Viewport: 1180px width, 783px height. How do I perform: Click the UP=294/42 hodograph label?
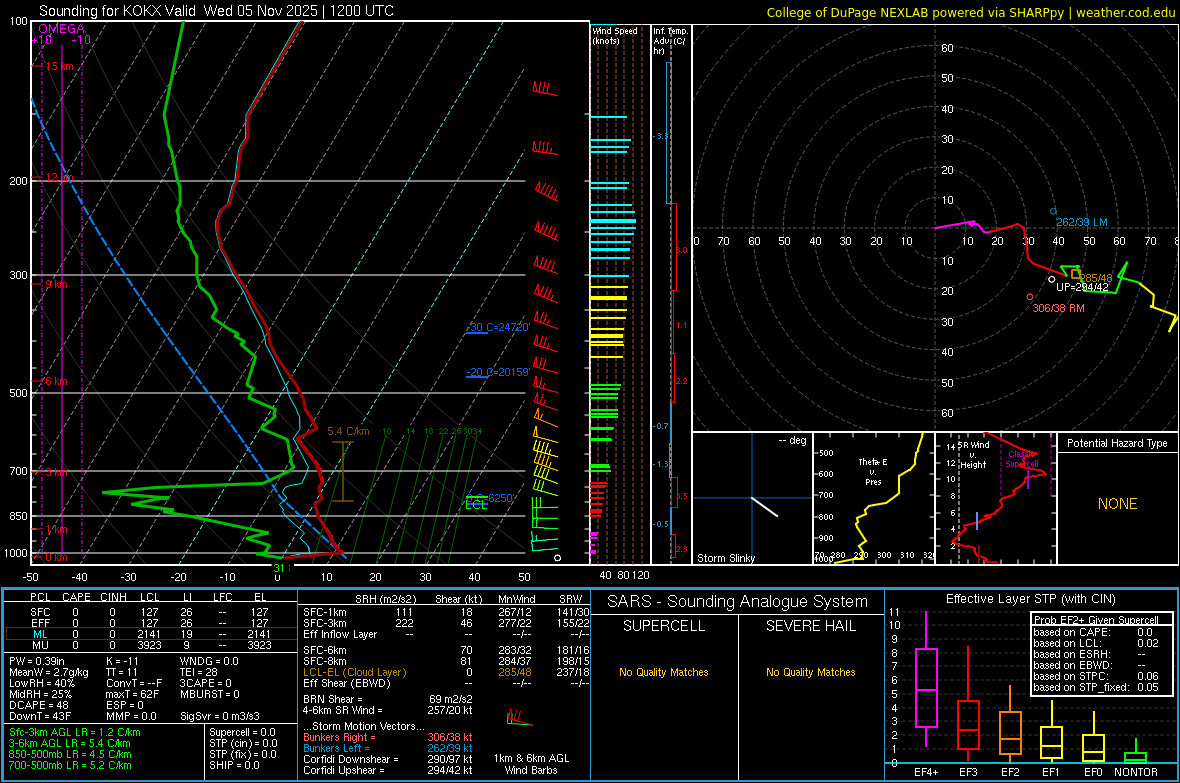[1082, 287]
